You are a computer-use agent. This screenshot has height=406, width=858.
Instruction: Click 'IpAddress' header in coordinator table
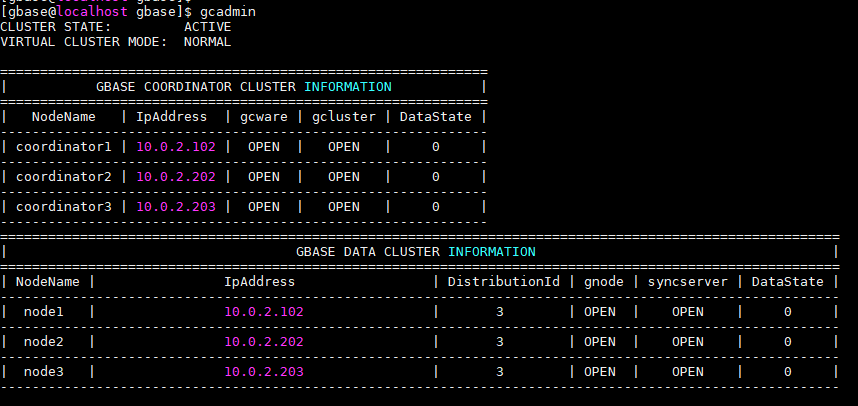click(172, 117)
